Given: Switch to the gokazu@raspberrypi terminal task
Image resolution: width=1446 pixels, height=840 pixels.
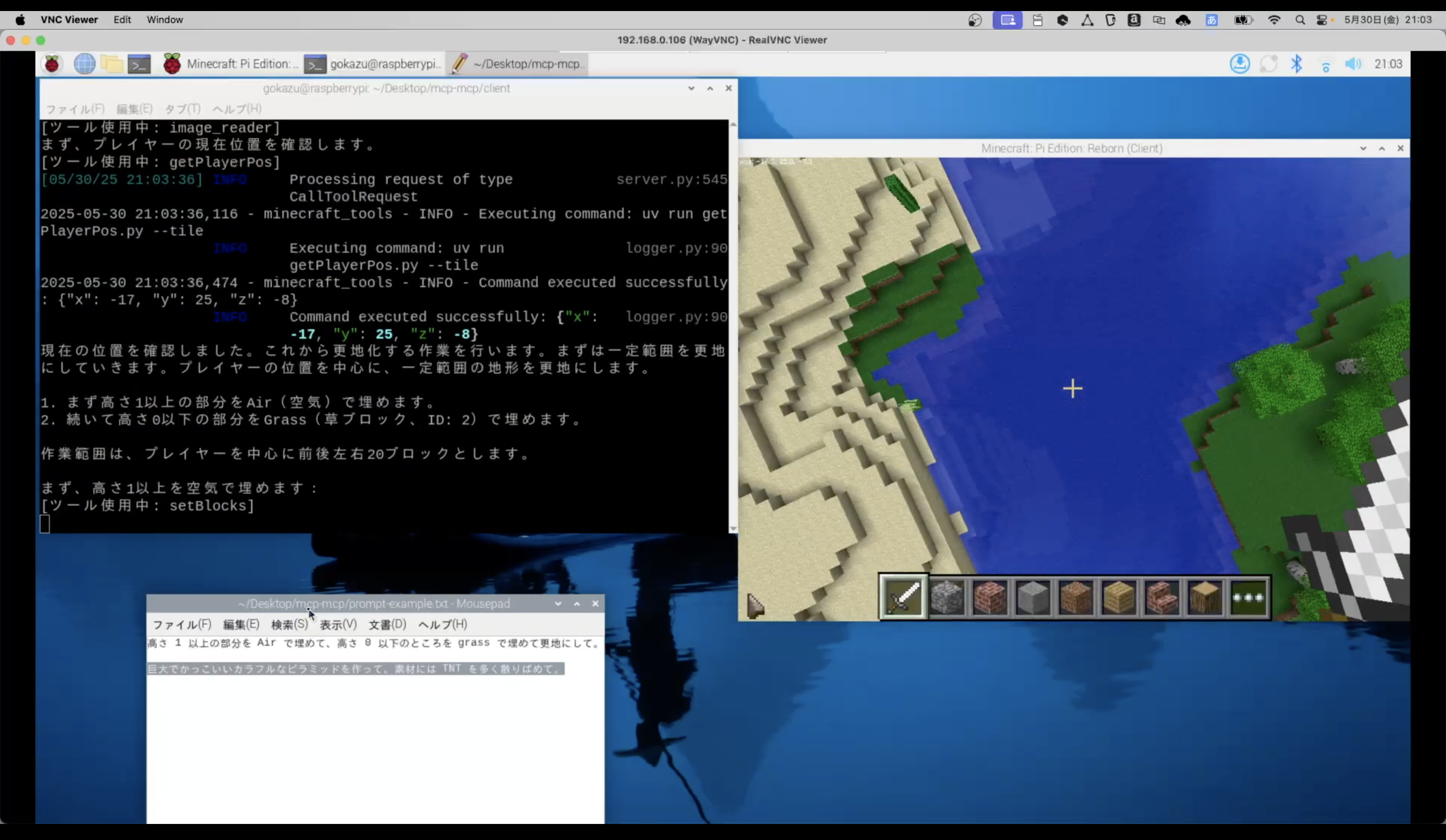Looking at the screenshot, I should [373, 64].
